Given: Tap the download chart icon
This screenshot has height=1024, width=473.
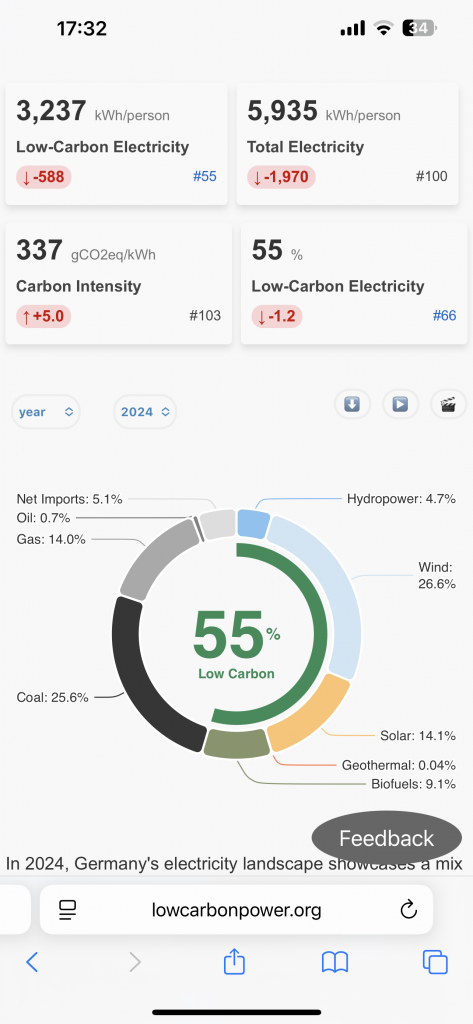Looking at the screenshot, I should pos(352,404).
